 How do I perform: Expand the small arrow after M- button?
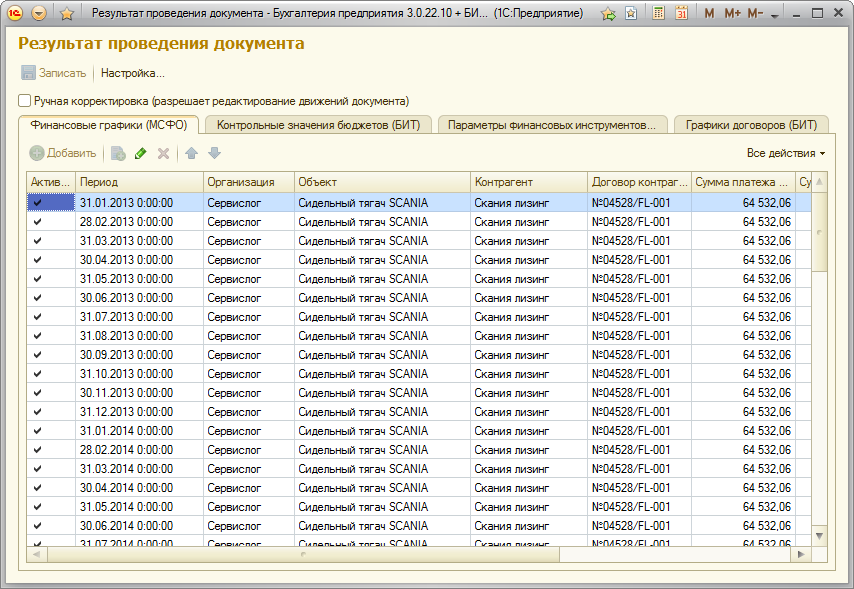[774, 15]
